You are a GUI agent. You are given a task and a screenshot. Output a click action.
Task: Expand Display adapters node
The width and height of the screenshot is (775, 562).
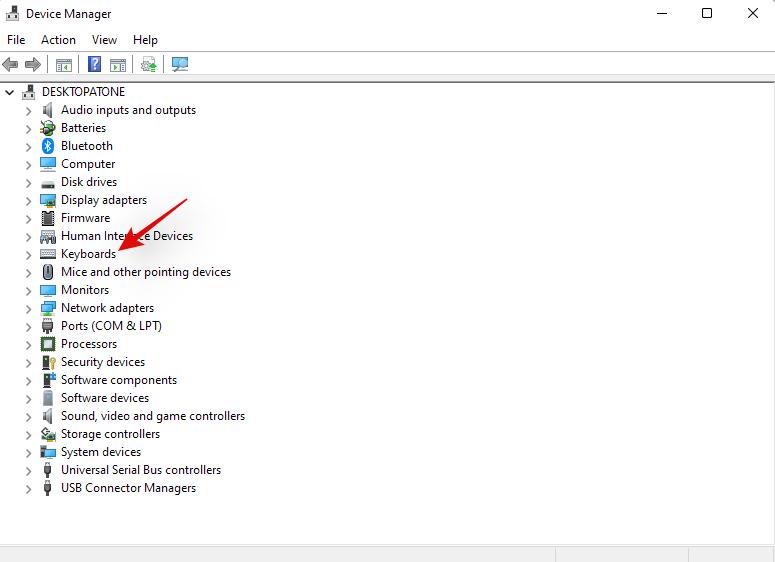28,200
